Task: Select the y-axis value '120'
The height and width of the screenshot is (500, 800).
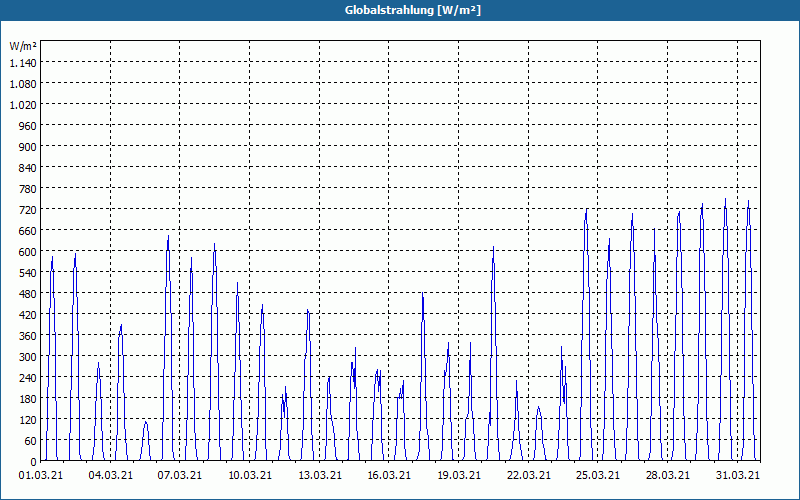Action: pyautogui.click(x=29, y=420)
